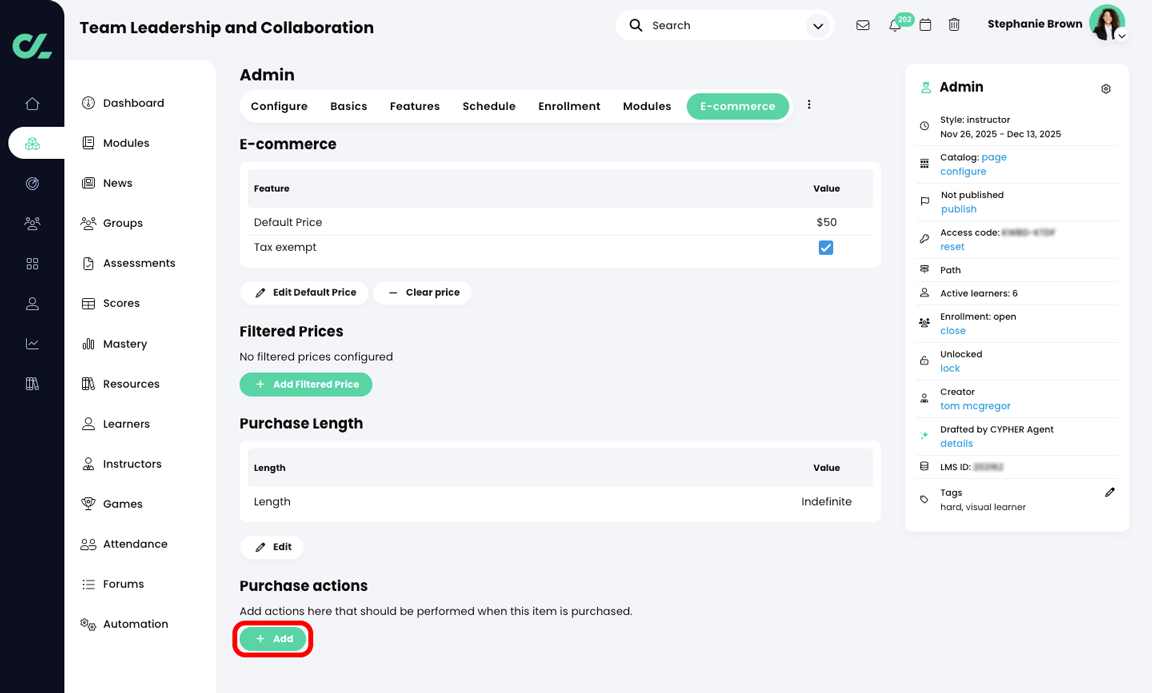The image size is (1152, 693).
Task: Open the publish link in the Admin panel
Action: [958, 208]
